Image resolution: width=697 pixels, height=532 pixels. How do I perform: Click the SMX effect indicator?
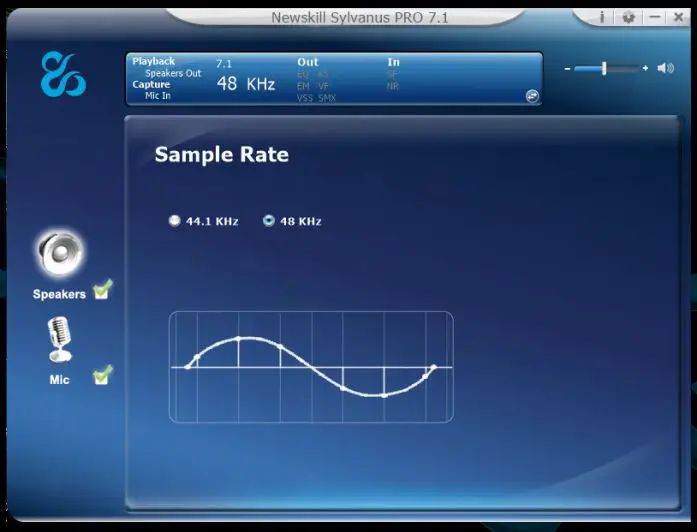[327, 98]
